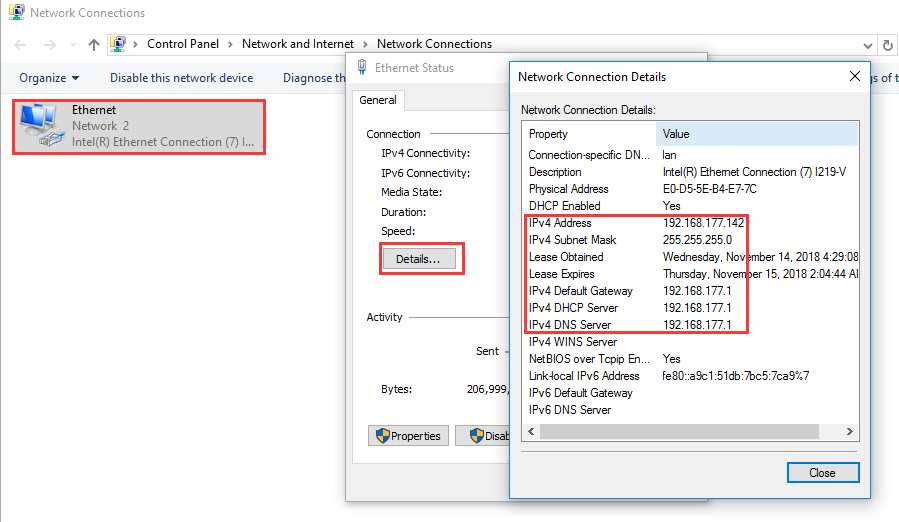Expand chevron after Control Panel breadcrumb
This screenshot has height=522, width=899.
click(230, 45)
